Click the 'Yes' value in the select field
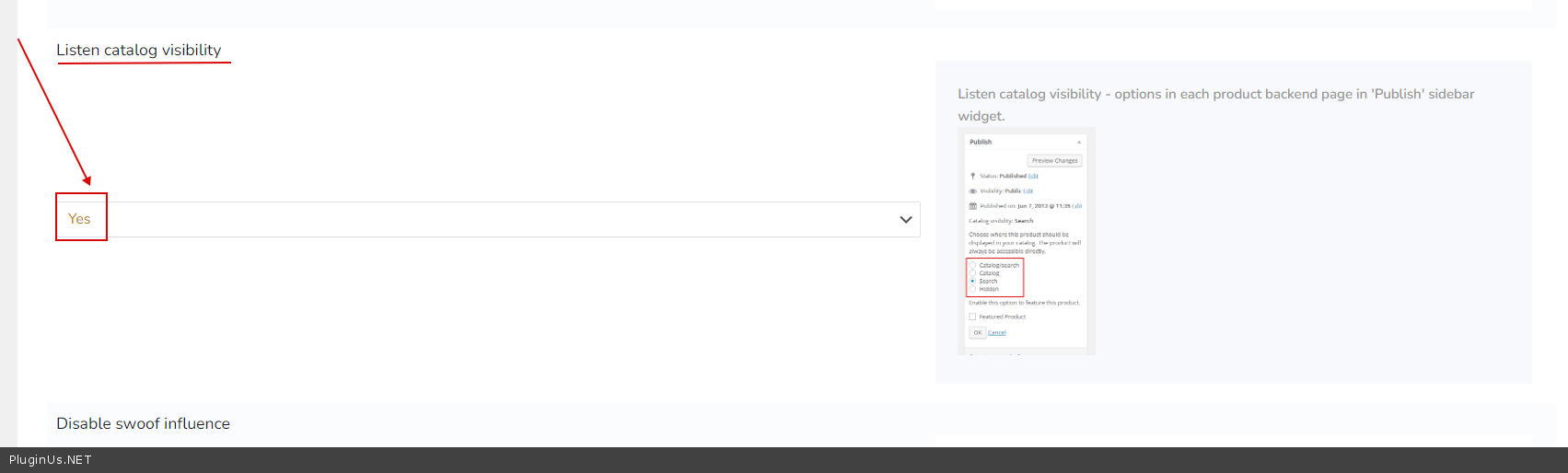 [80, 219]
